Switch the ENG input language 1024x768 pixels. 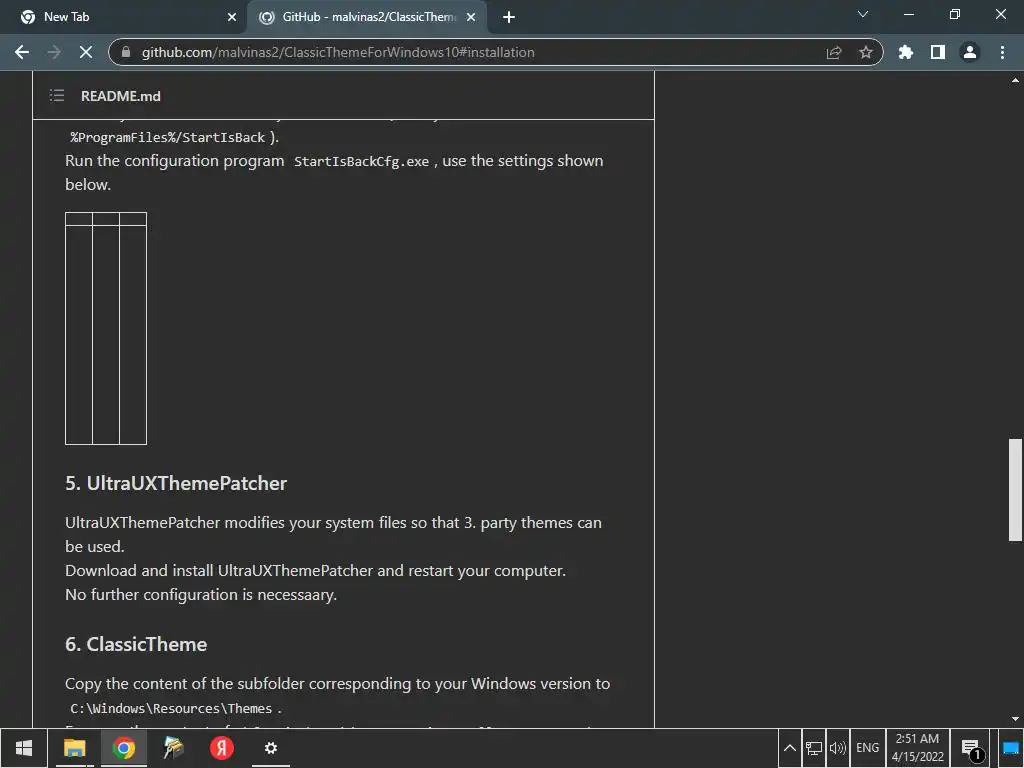click(867, 748)
